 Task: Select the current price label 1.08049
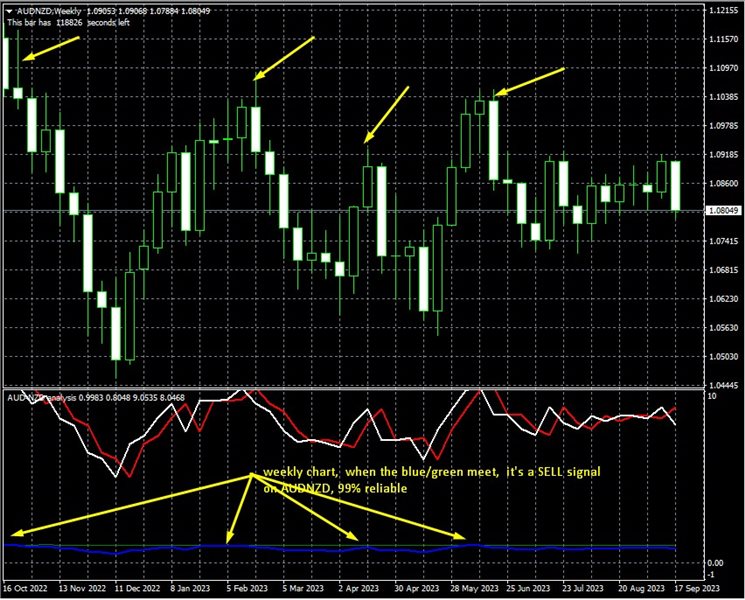coord(724,210)
